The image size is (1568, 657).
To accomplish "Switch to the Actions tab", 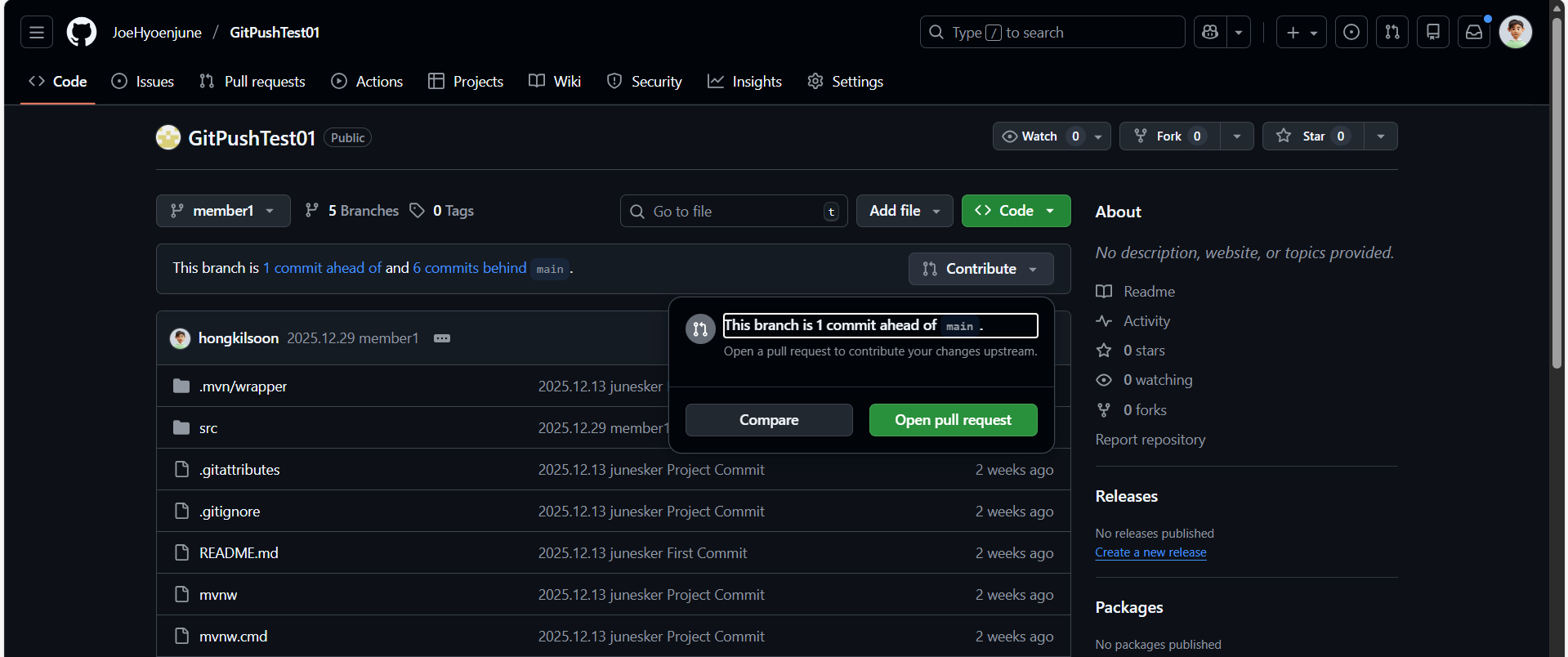I will (x=367, y=82).
